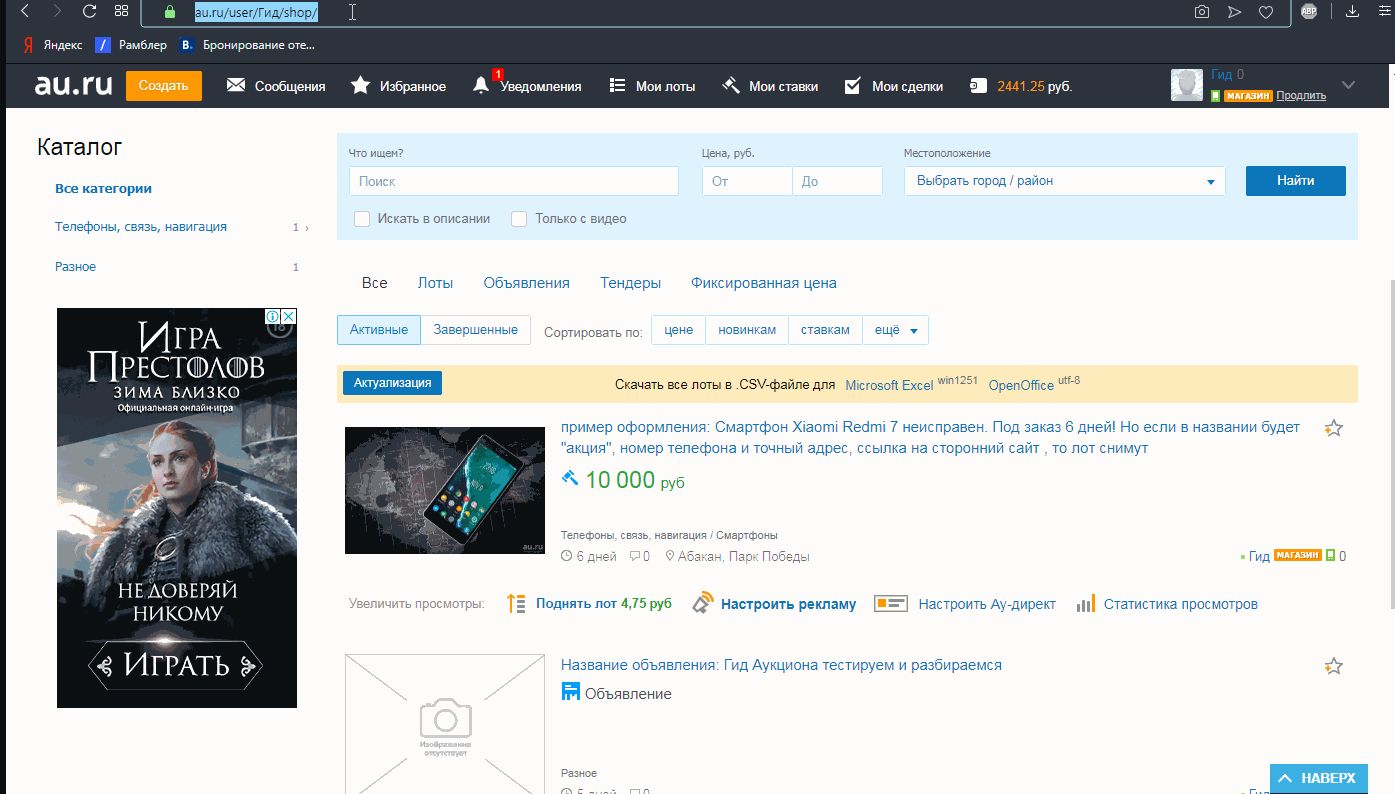Click the send-page arrow icon in address bar
Viewport: 1395px width, 794px height.
point(1234,12)
